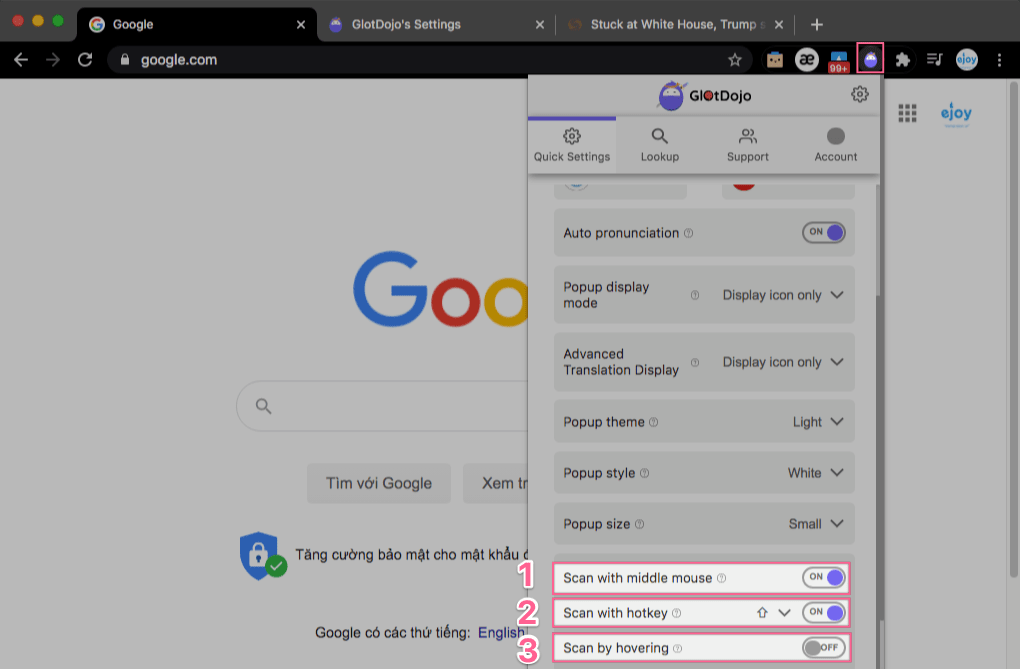1020x669 pixels.
Task: Click the English language link
Action: [501, 633]
